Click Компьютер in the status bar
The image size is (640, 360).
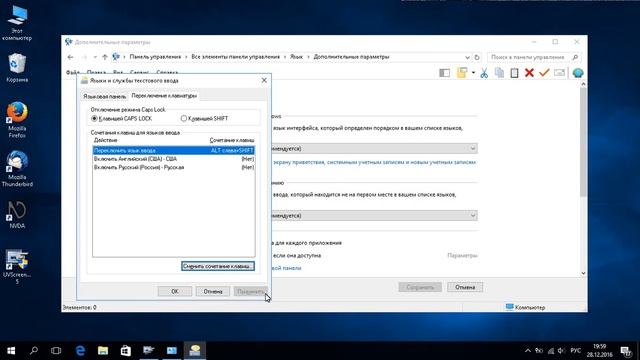(525, 307)
